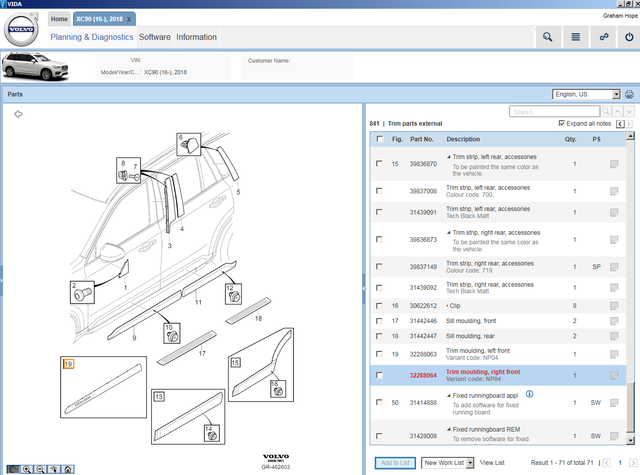Click the link chain icon in header
640x475 pixels.
[x=603, y=38]
